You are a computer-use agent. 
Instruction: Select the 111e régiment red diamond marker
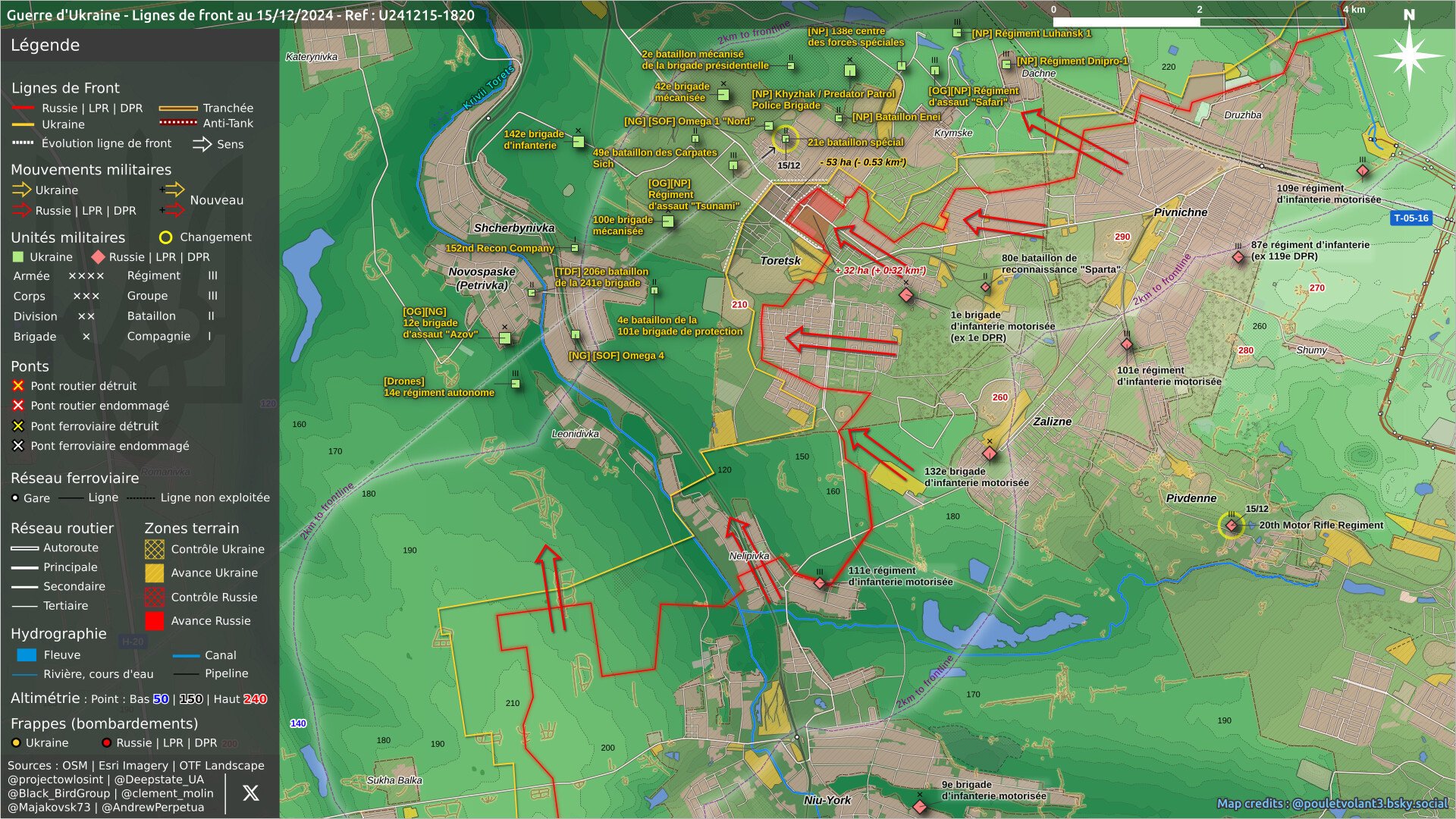tap(820, 583)
